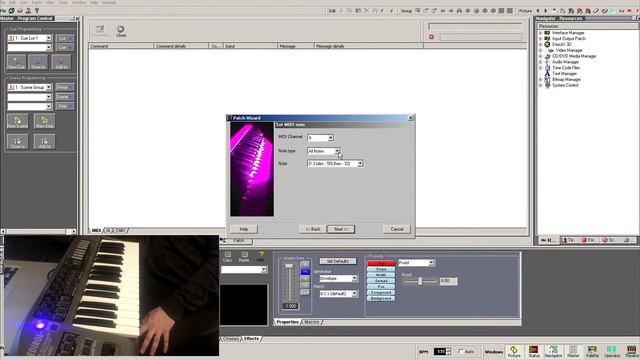Switch to the Properties tab
Viewport: 640px width, 360px height.
(x=287, y=322)
